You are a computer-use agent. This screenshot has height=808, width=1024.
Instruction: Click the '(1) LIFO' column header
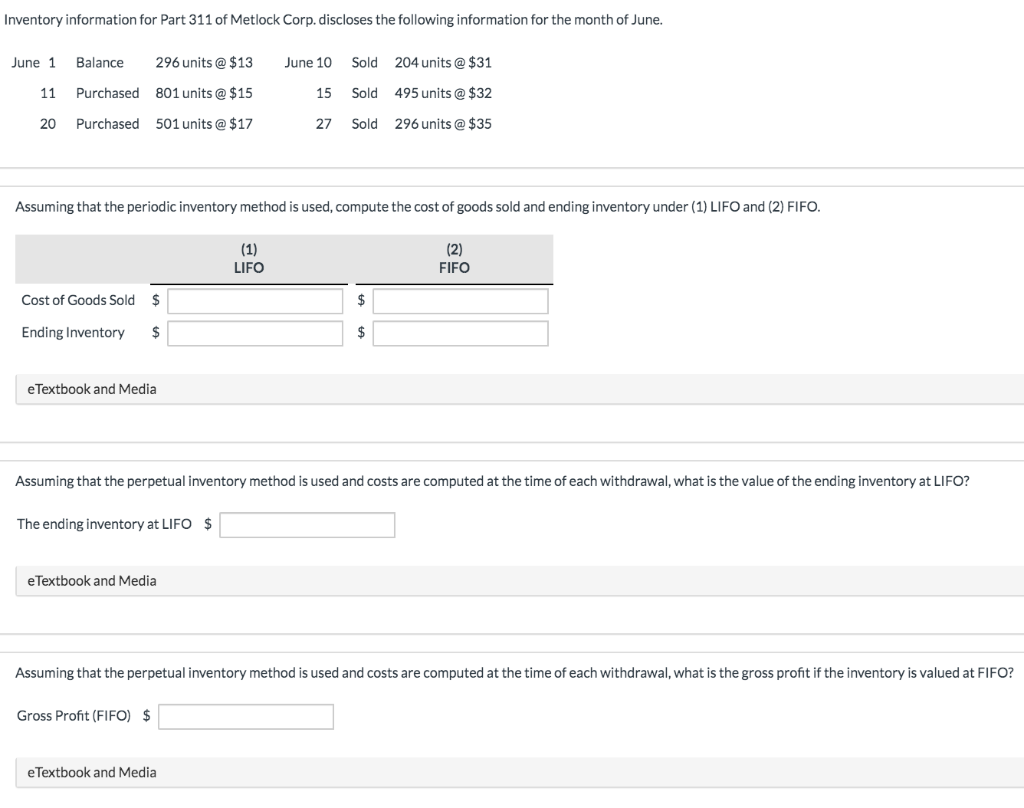pyautogui.click(x=249, y=259)
